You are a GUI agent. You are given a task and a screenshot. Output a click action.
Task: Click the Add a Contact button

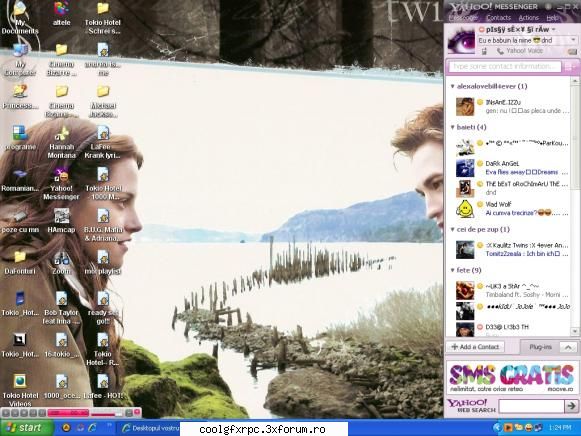(x=475, y=347)
